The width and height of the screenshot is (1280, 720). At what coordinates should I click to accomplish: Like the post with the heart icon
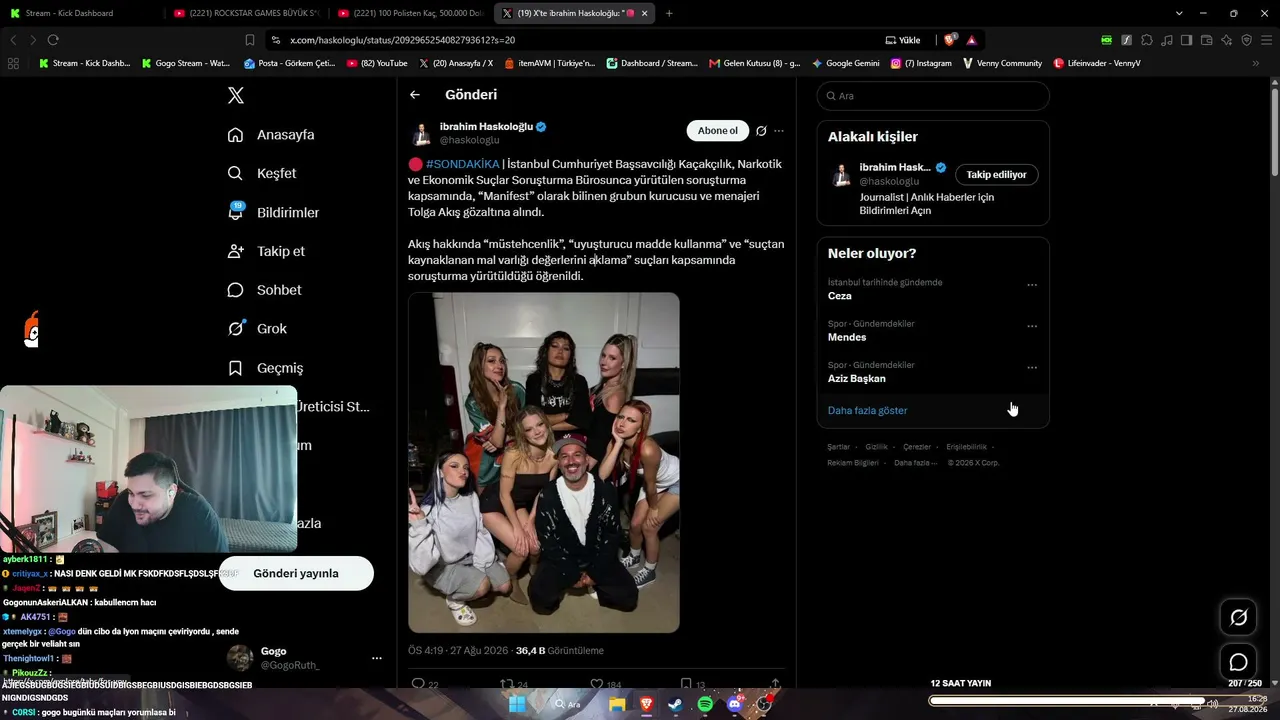click(596, 685)
